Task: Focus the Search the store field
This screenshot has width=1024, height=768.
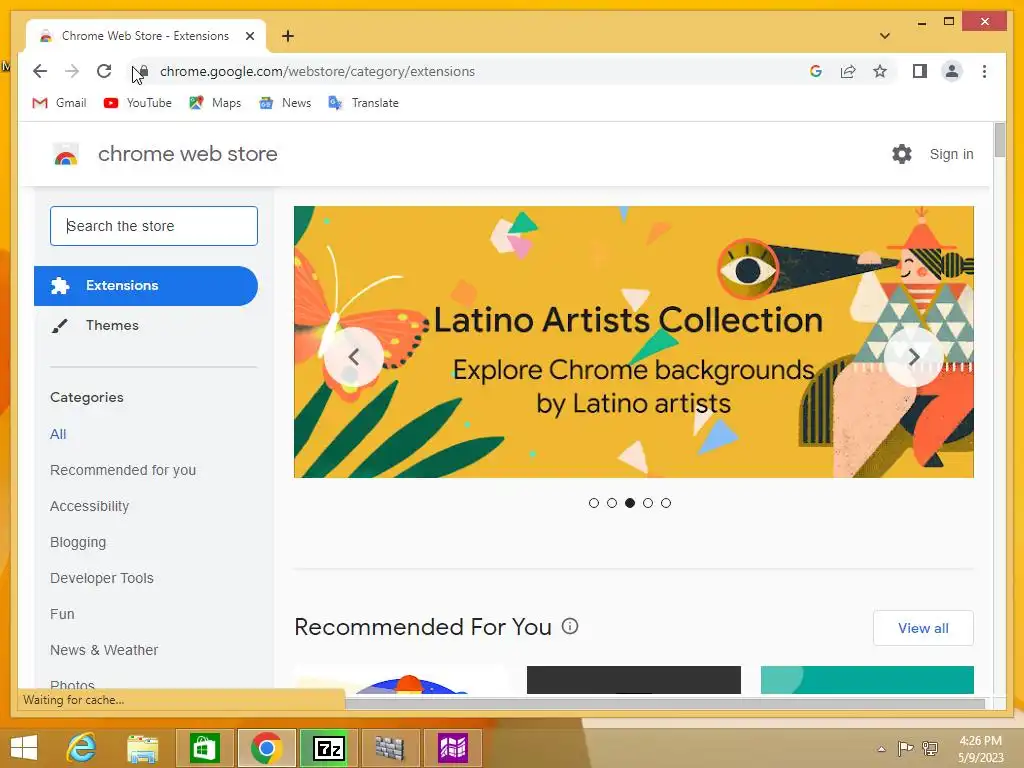Action: (x=154, y=226)
